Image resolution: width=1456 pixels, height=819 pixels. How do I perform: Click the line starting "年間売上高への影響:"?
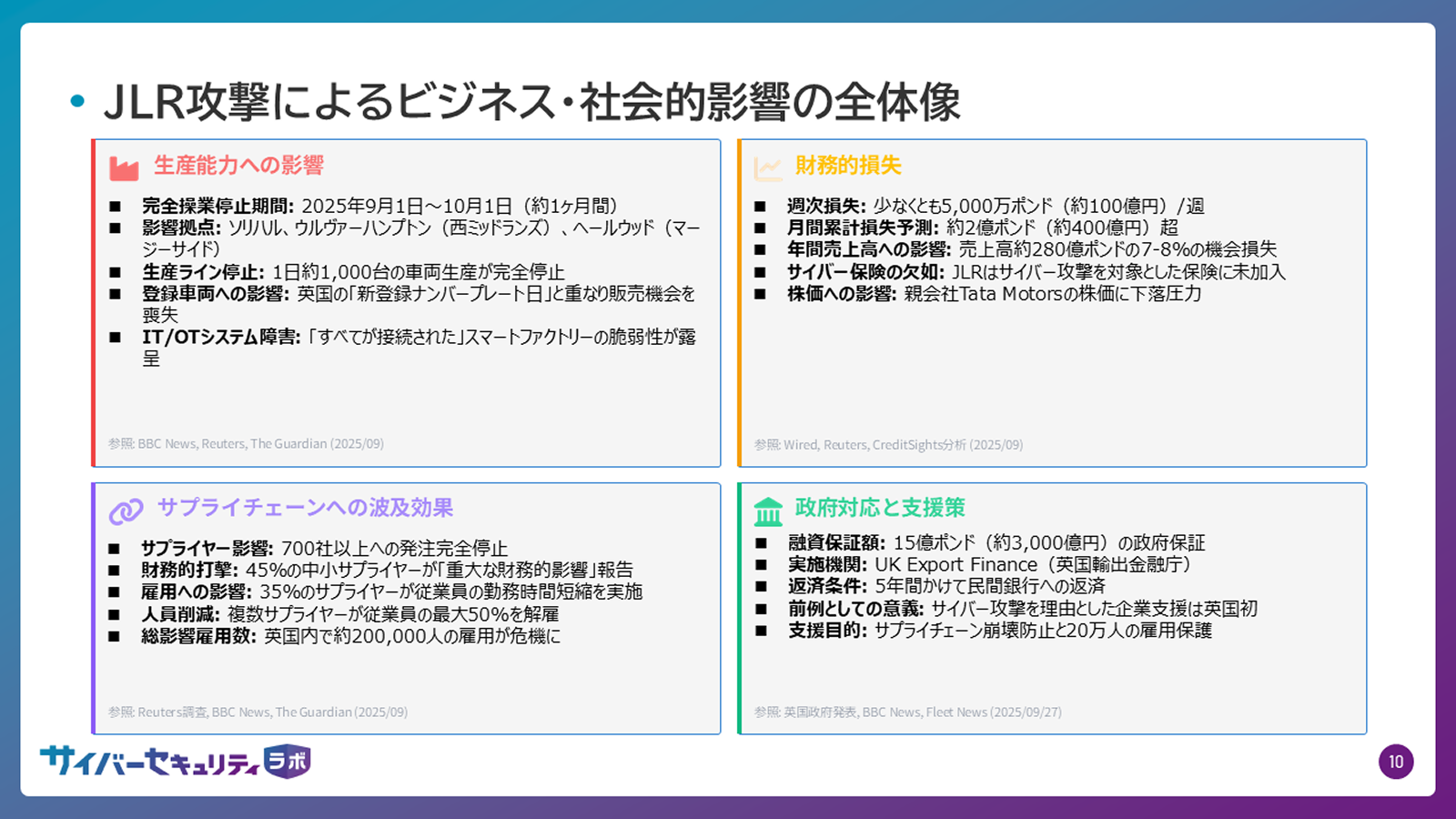click(x=1032, y=249)
